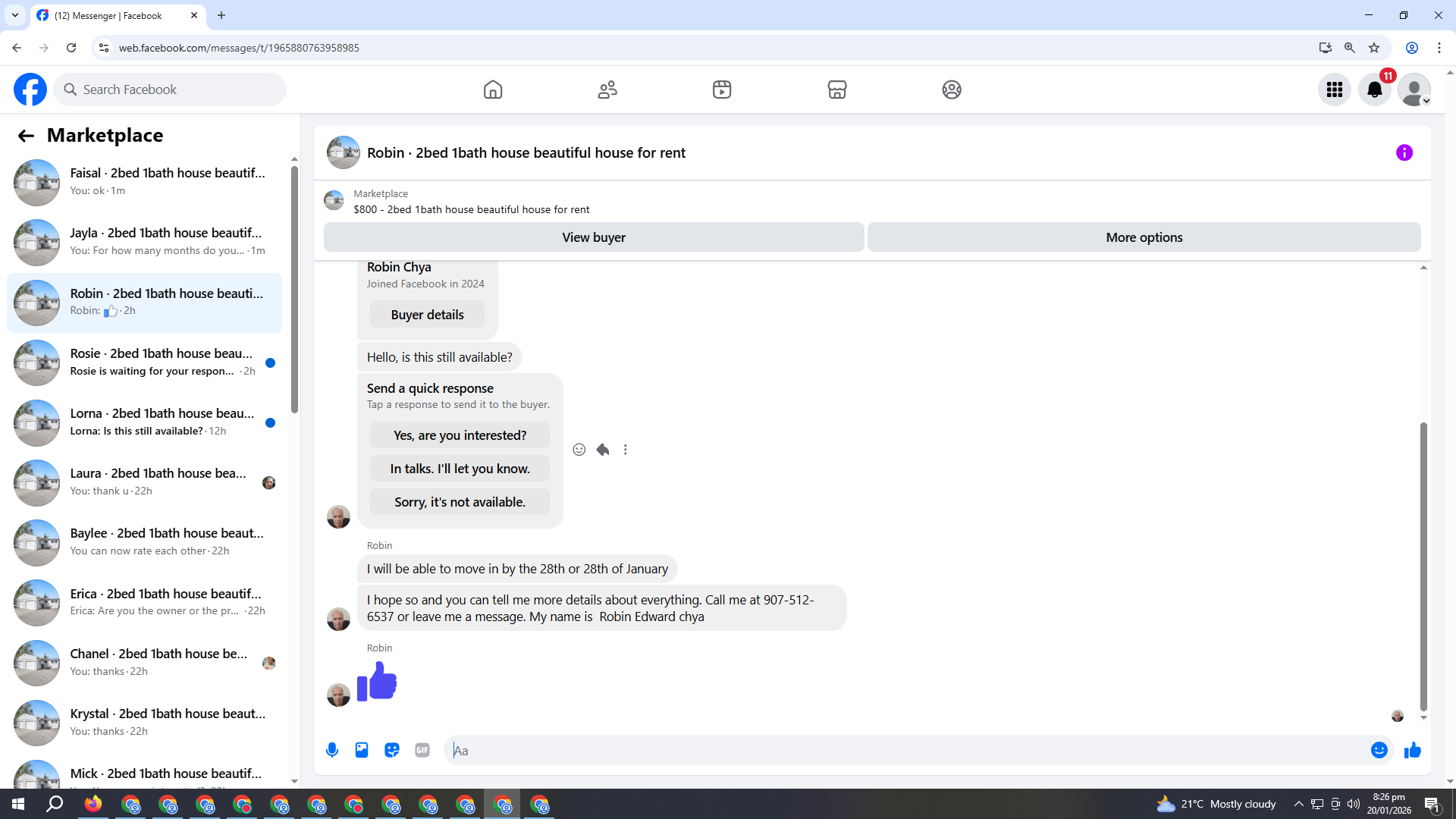Open conversation info with the purple info icon
The image size is (1456, 819).
tap(1404, 152)
